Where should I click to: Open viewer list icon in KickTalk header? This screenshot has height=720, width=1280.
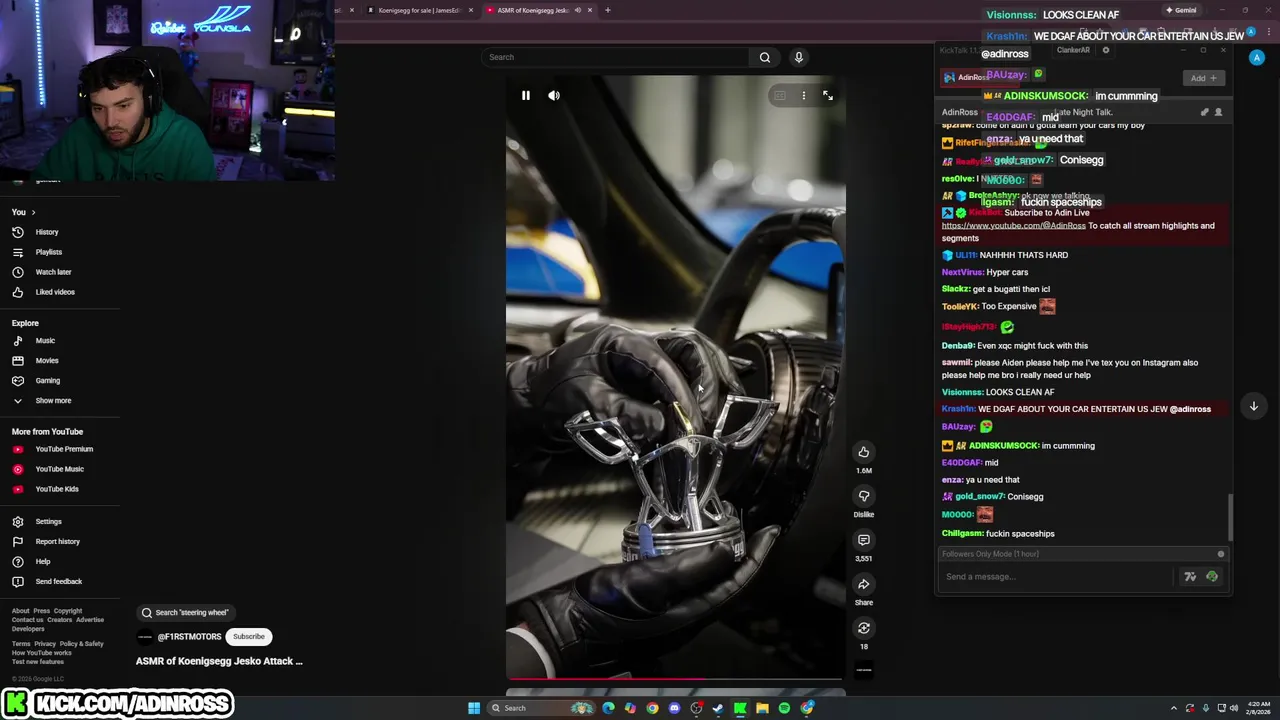point(1218,112)
